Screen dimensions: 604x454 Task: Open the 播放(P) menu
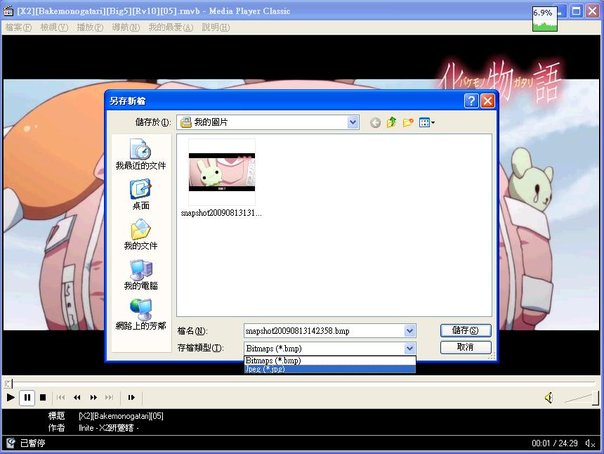coord(90,27)
